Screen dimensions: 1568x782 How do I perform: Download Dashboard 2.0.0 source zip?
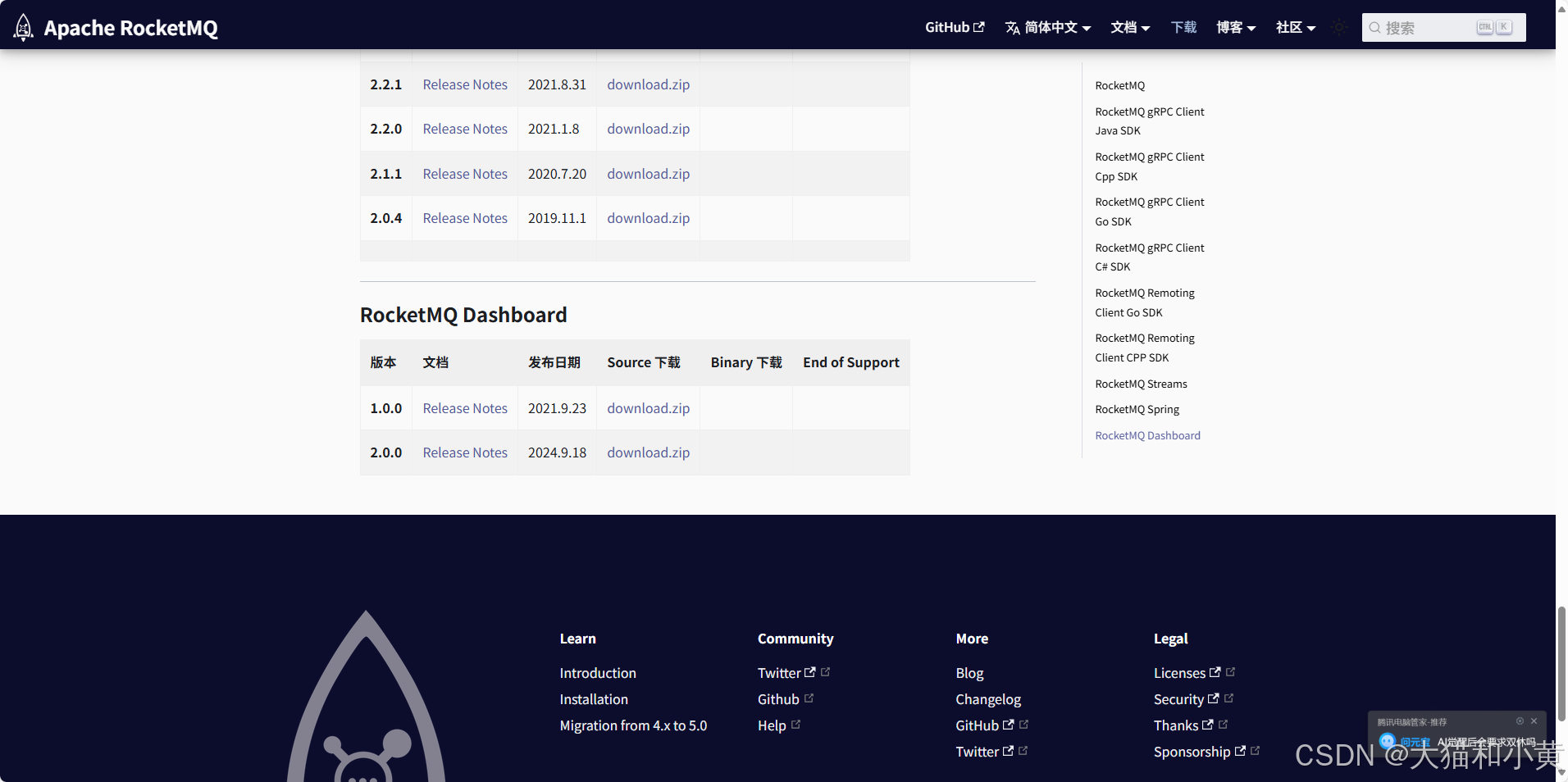[648, 452]
